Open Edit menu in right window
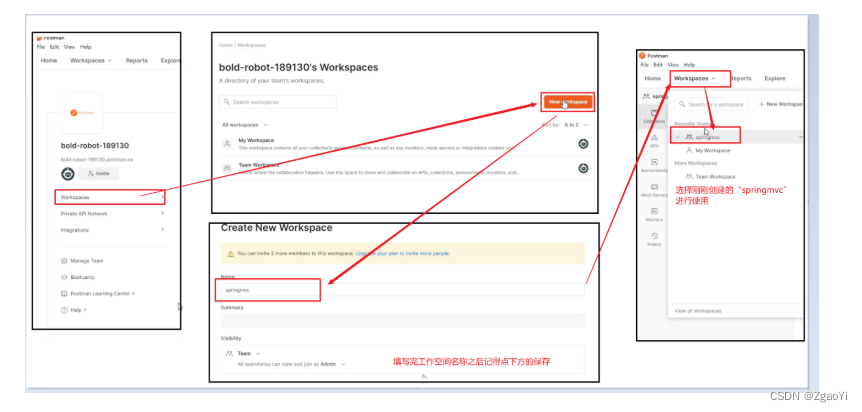Screen dimensions: 862x412 (x=658, y=65)
